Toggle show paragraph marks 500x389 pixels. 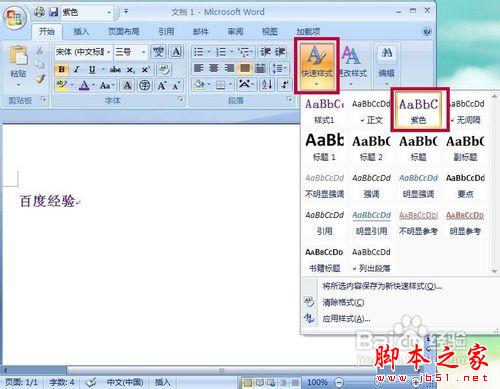(285, 85)
